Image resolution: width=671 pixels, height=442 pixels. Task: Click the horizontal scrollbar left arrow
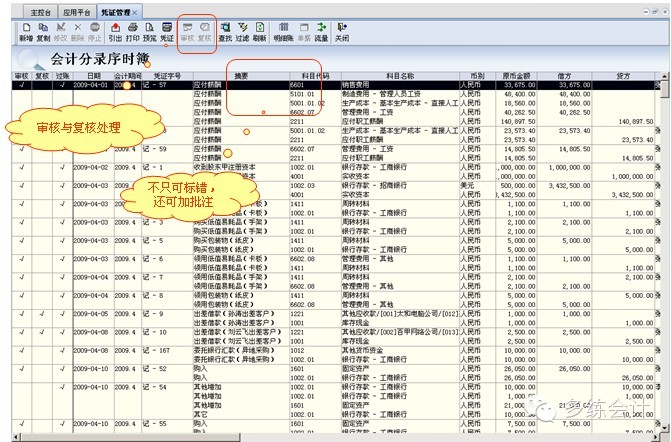(x=16, y=437)
